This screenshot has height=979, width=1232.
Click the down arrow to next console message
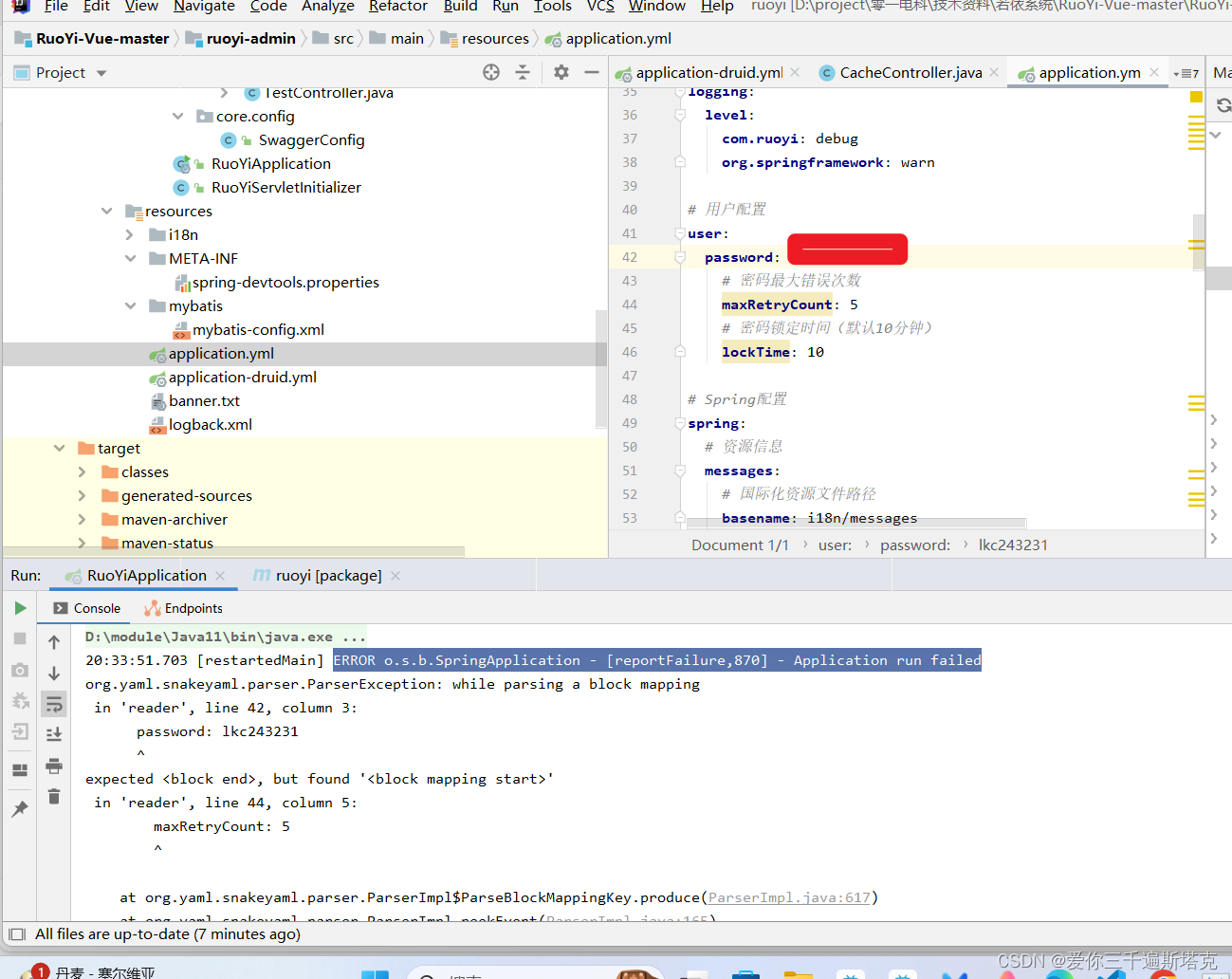(54, 671)
